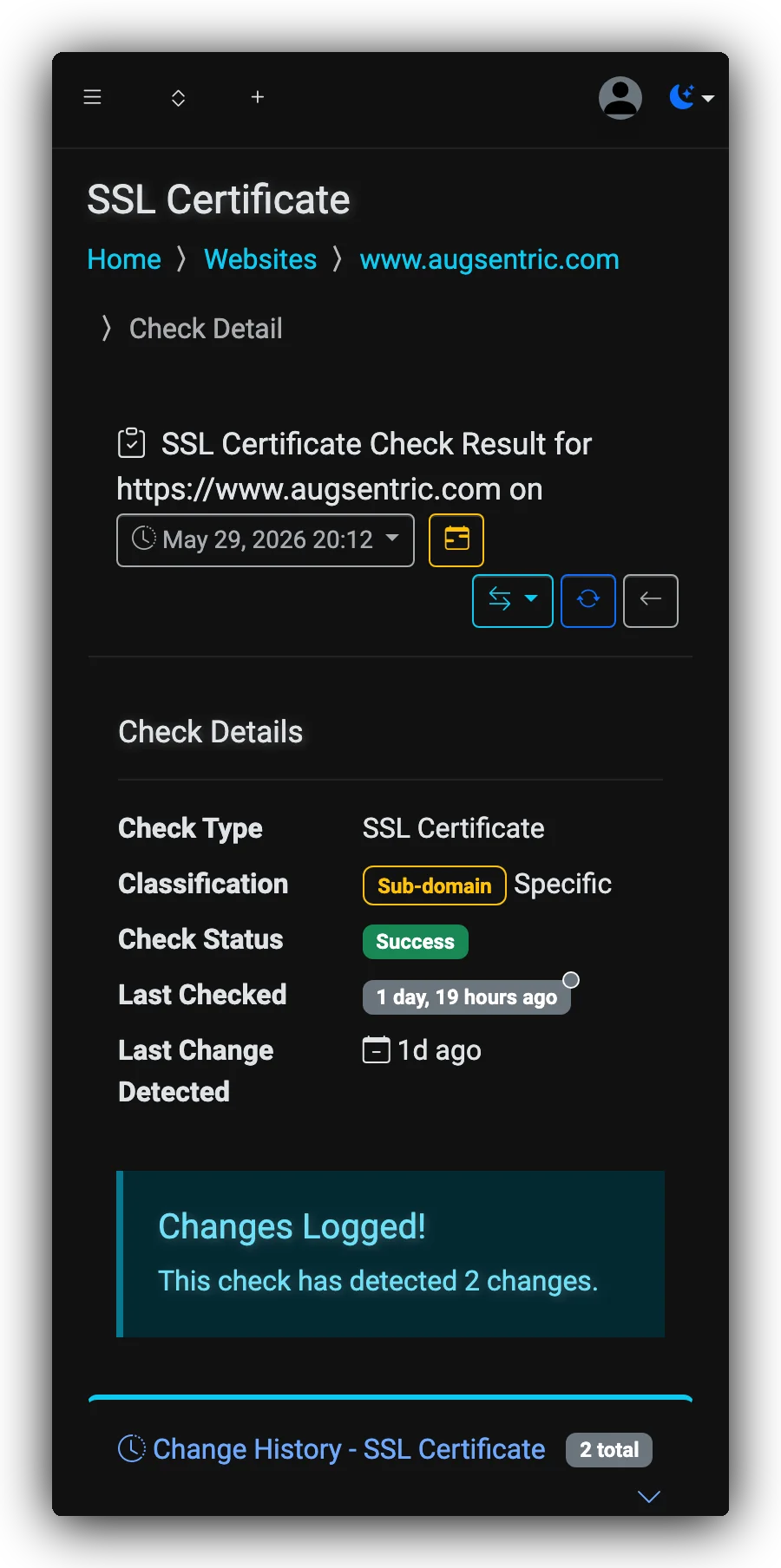This screenshot has height=1568, width=781.
Task: Expand the Change History chevron
Action: pyautogui.click(x=649, y=1496)
